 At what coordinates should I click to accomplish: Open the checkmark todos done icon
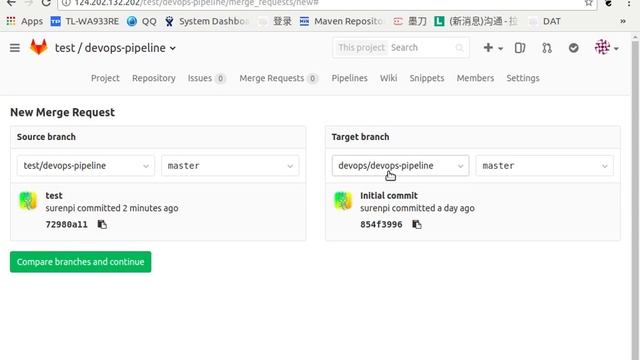coord(573,48)
